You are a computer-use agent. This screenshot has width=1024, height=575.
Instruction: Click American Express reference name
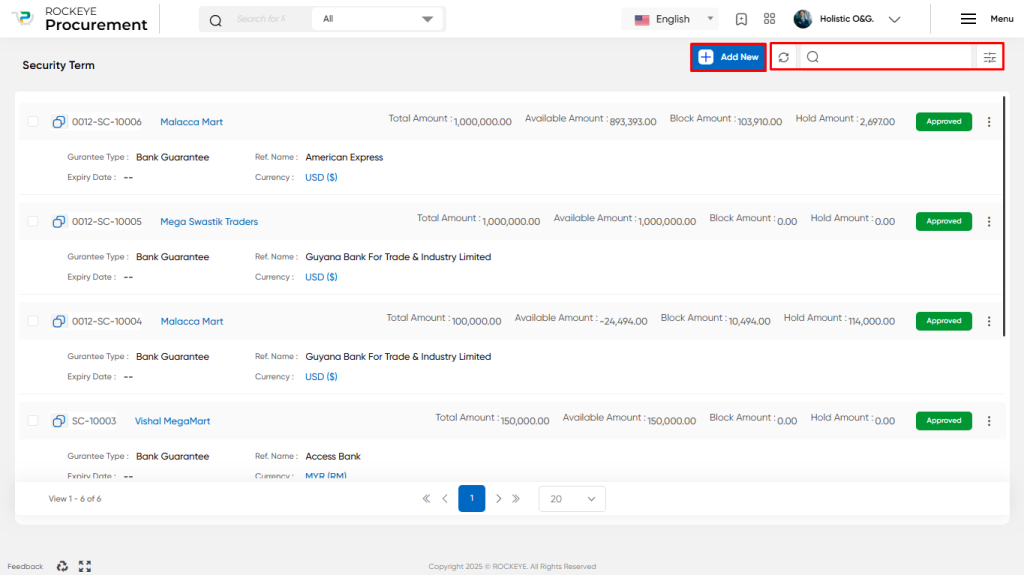344,157
